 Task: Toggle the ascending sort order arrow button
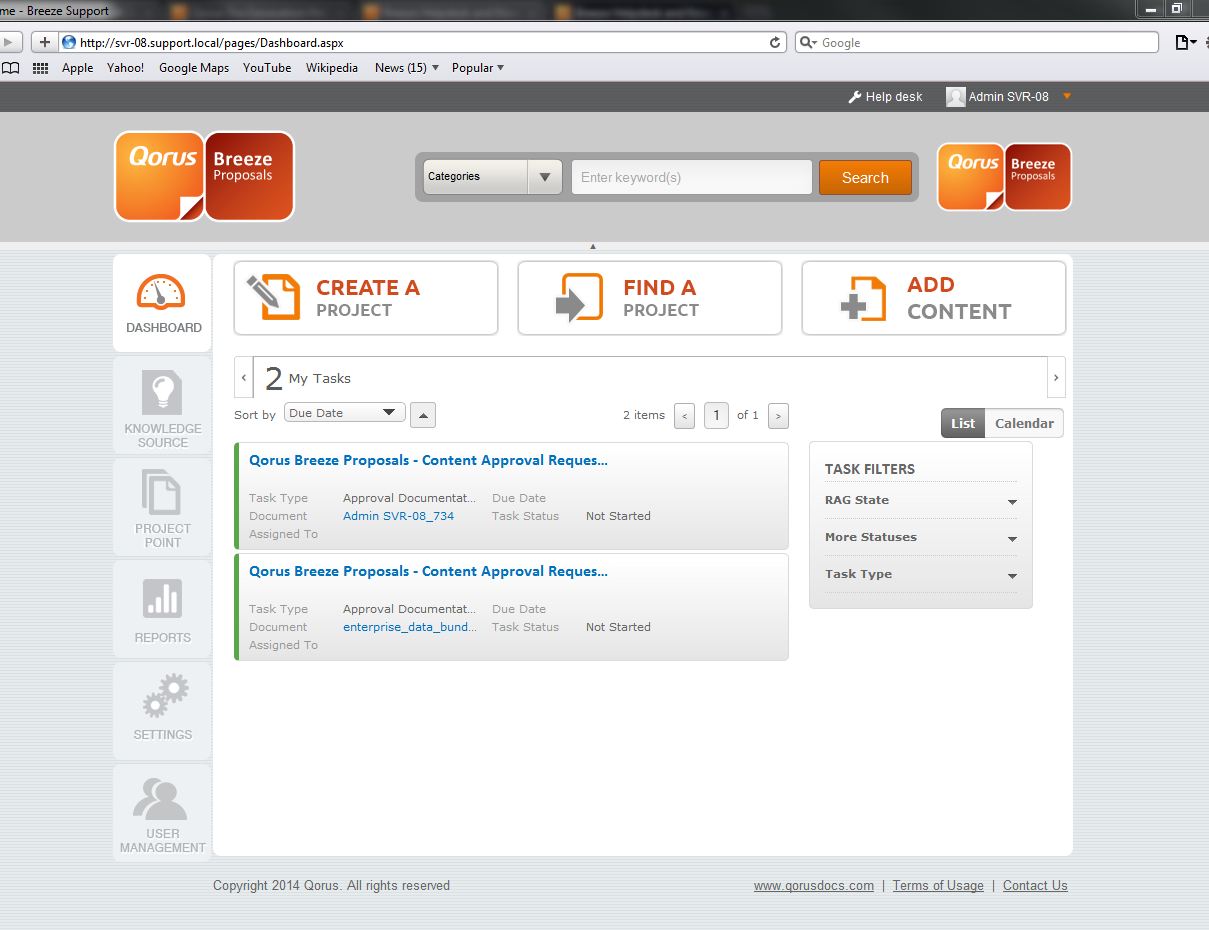tap(423, 415)
